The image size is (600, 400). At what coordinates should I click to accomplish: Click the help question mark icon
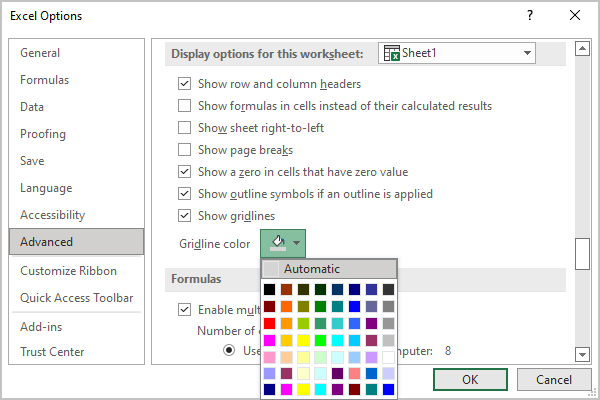[x=530, y=15]
